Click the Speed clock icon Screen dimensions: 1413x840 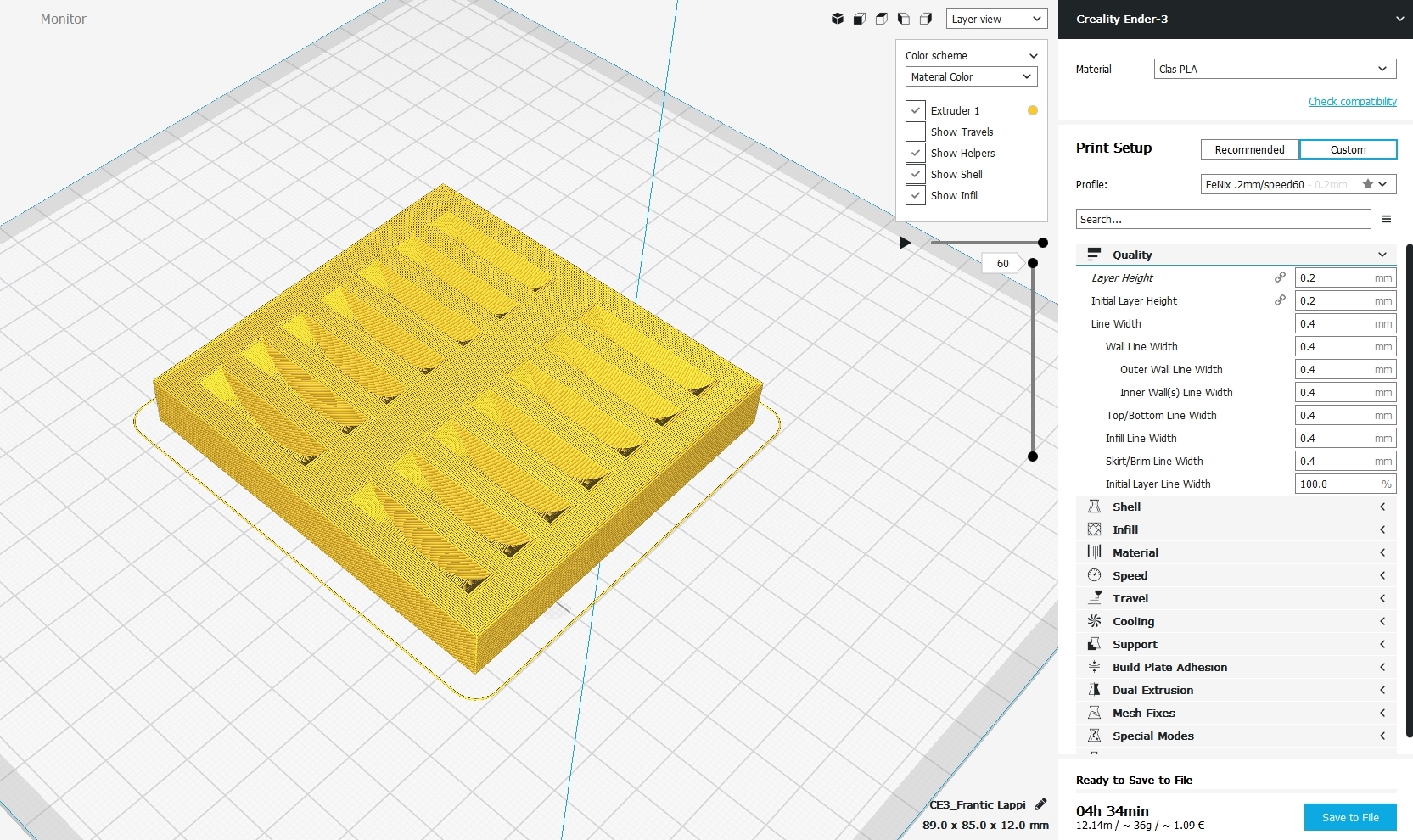point(1094,575)
